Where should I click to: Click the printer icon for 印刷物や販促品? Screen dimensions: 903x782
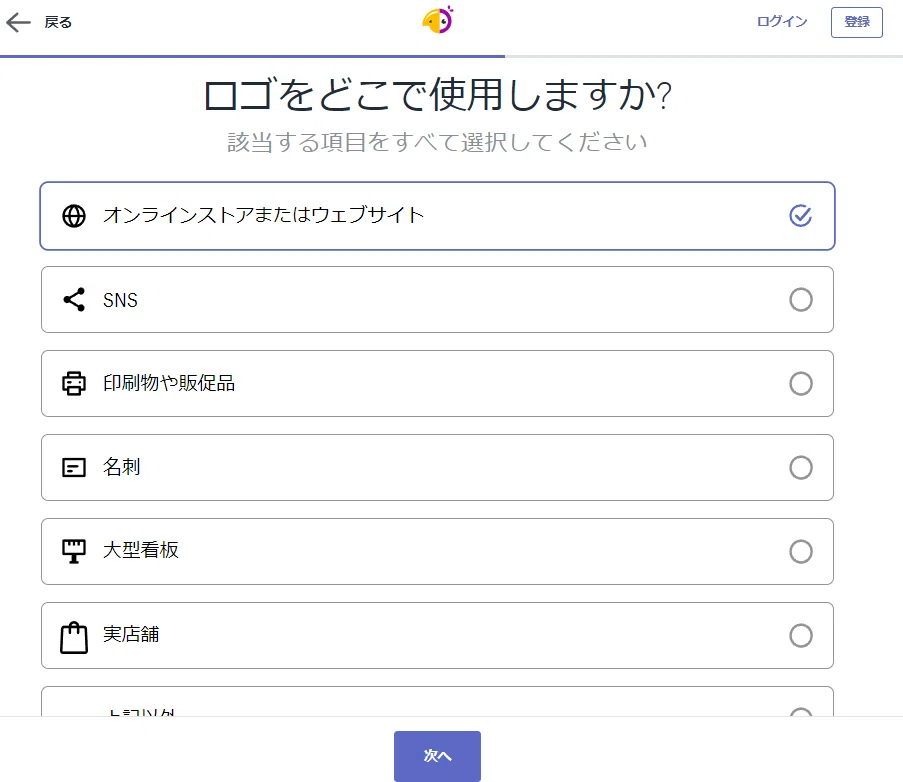point(74,384)
